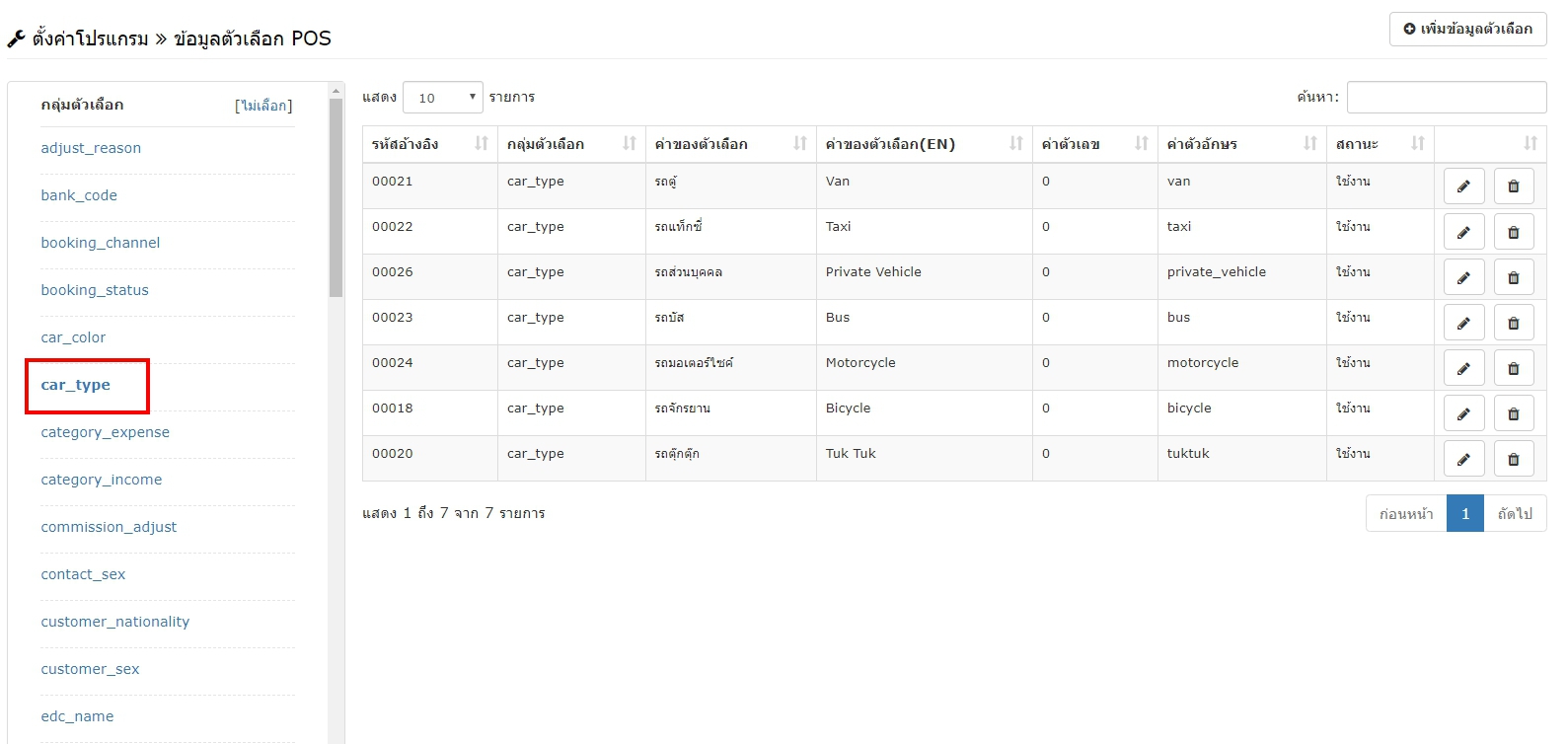This screenshot has height=744, width=1568.
Task: Open customer_sex option group
Action: tap(90, 669)
